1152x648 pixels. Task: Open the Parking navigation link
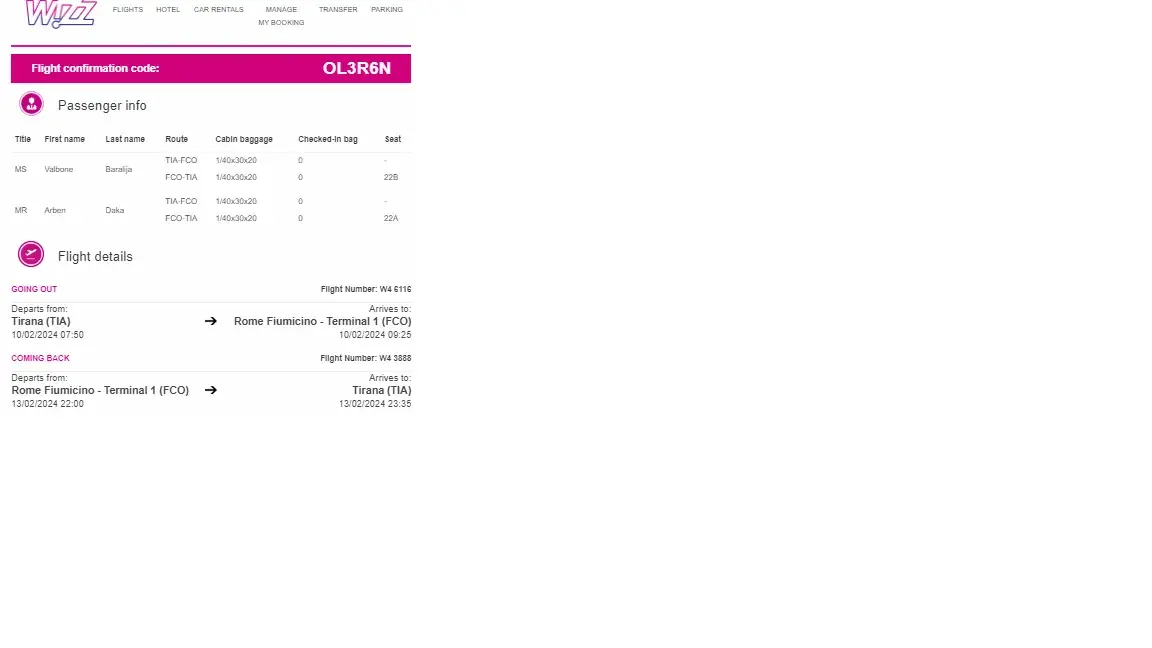pos(387,10)
